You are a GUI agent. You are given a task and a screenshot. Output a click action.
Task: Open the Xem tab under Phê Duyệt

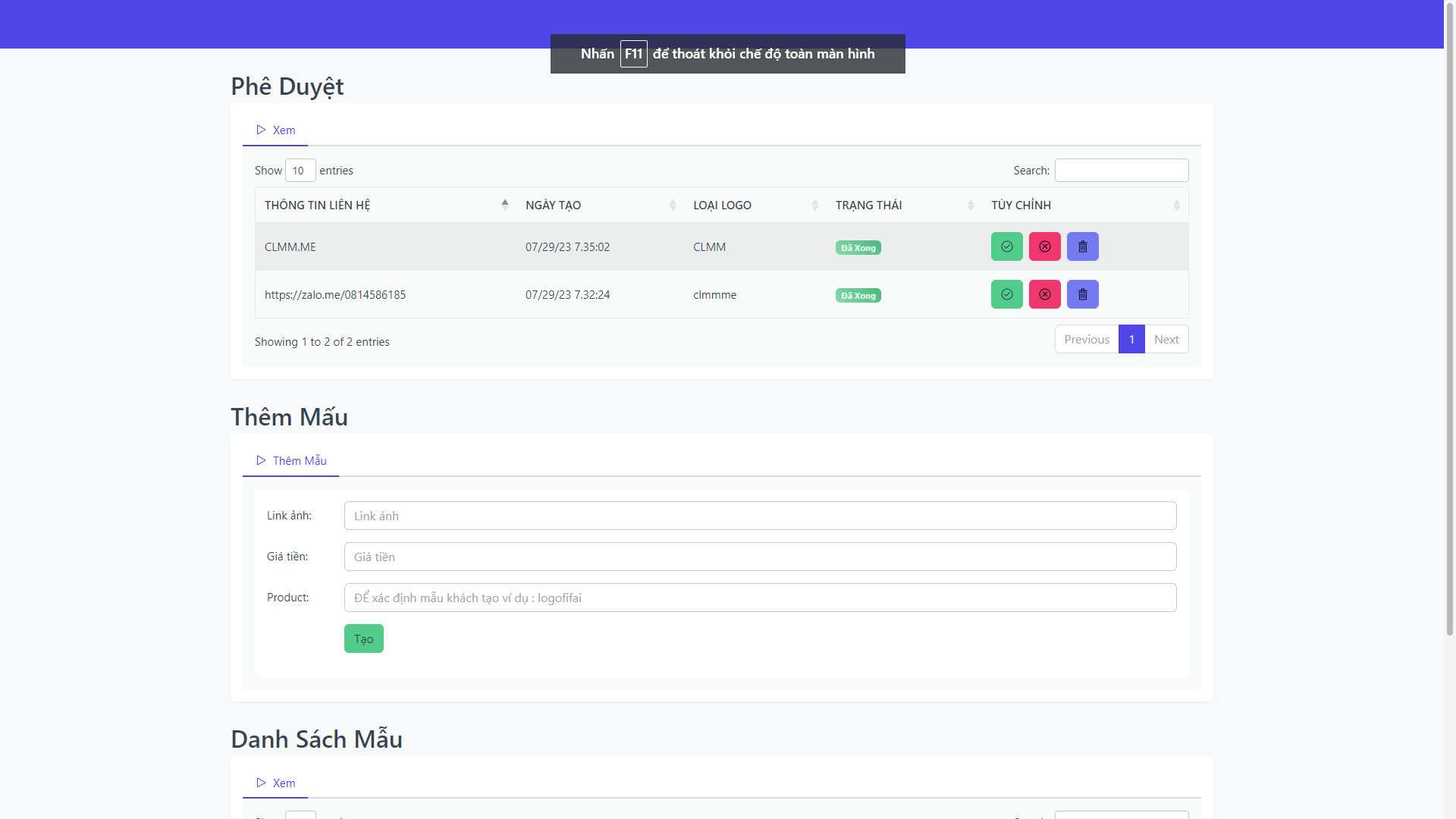pos(275,130)
